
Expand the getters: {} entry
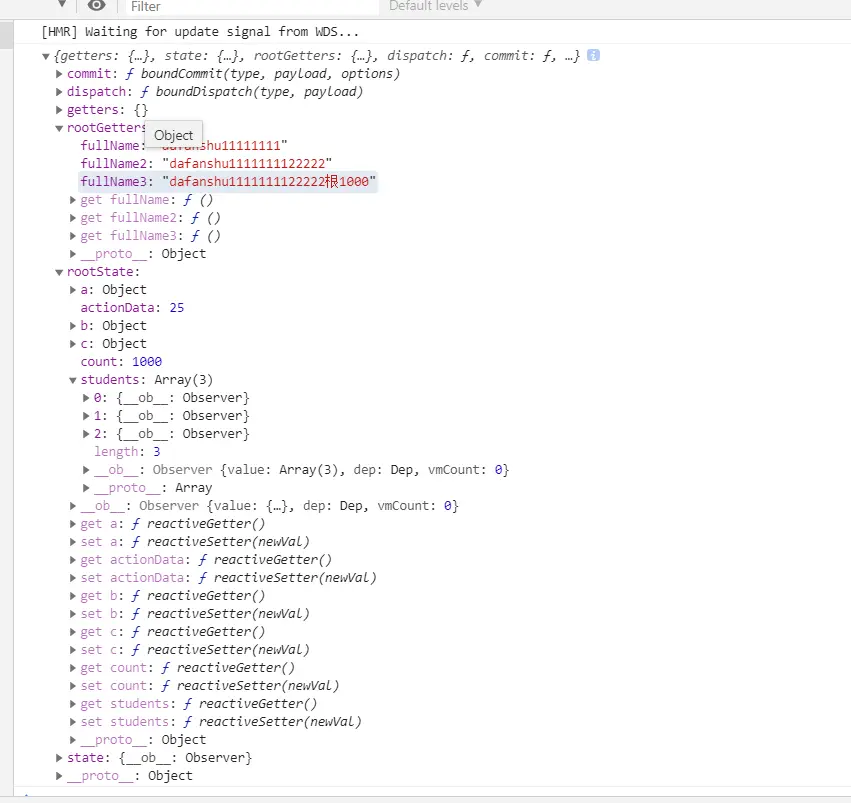[59, 110]
